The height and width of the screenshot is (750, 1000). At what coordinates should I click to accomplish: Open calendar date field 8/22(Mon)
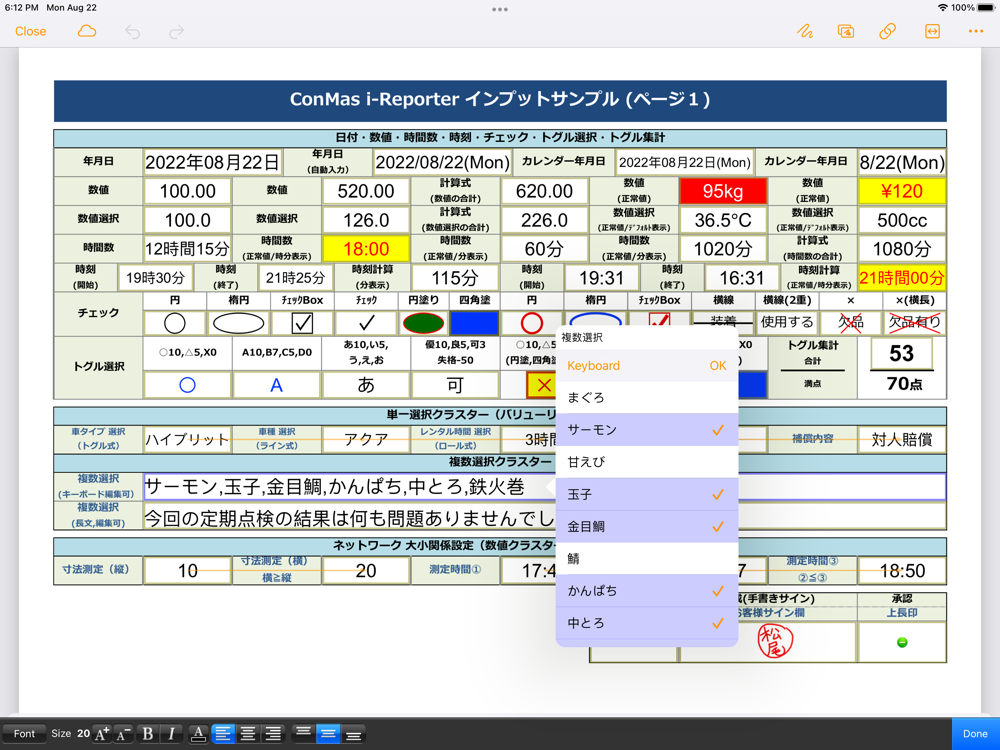click(x=902, y=163)
